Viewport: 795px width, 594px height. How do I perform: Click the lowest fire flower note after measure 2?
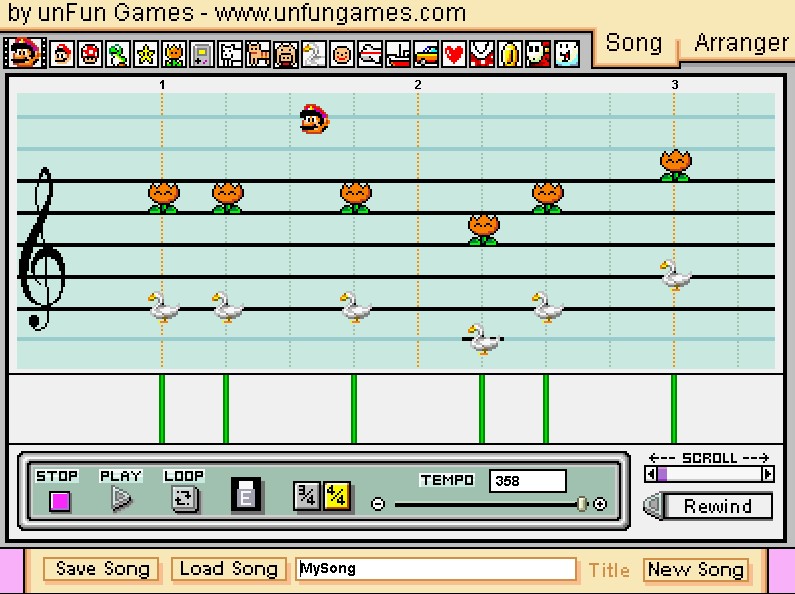tap(484, 229)
